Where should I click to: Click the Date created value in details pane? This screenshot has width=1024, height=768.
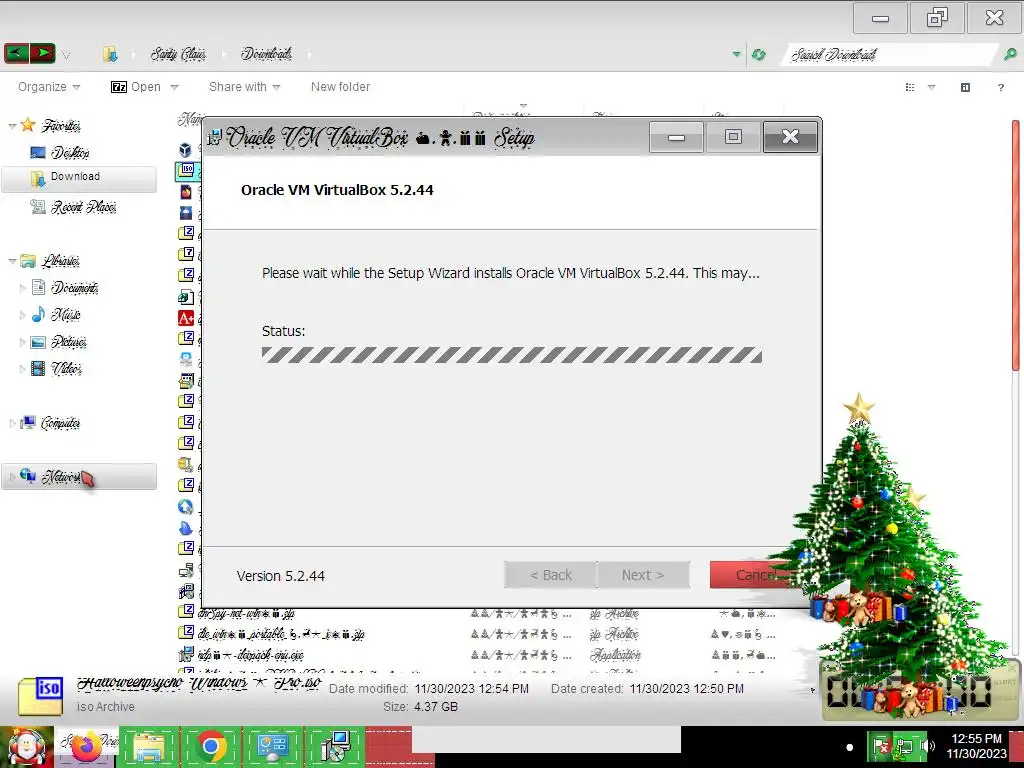tap(686, 689)
